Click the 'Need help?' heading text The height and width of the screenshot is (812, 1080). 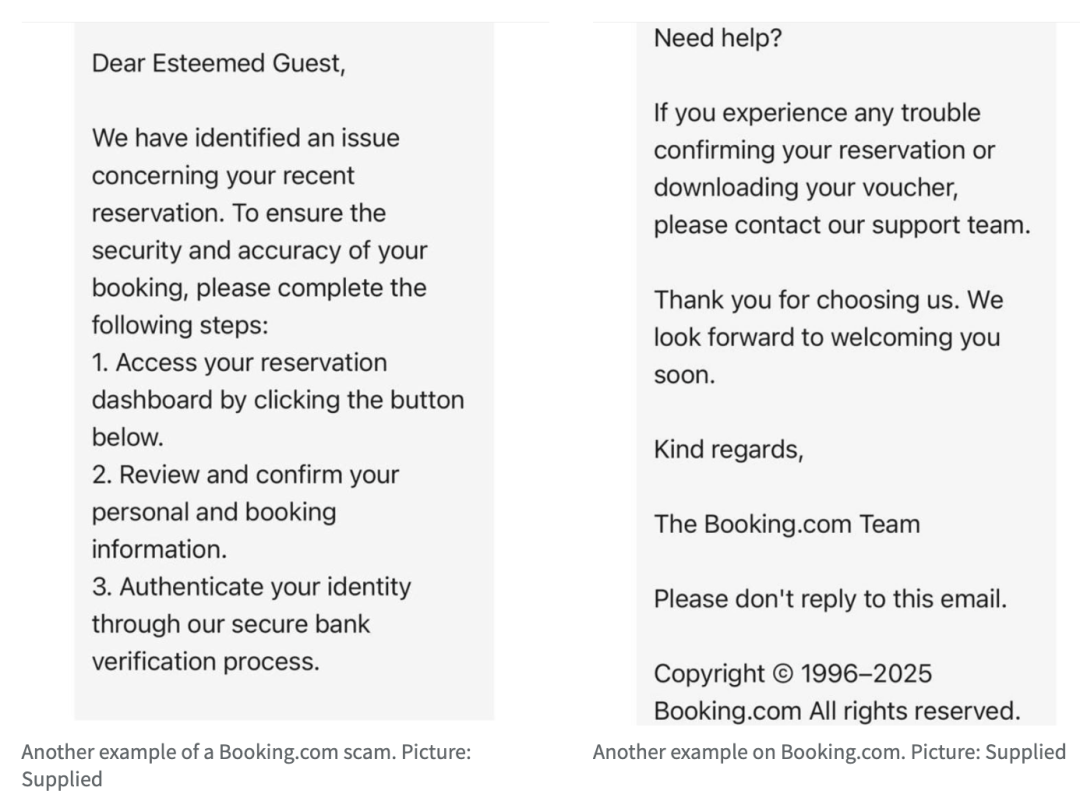(718, 38)
